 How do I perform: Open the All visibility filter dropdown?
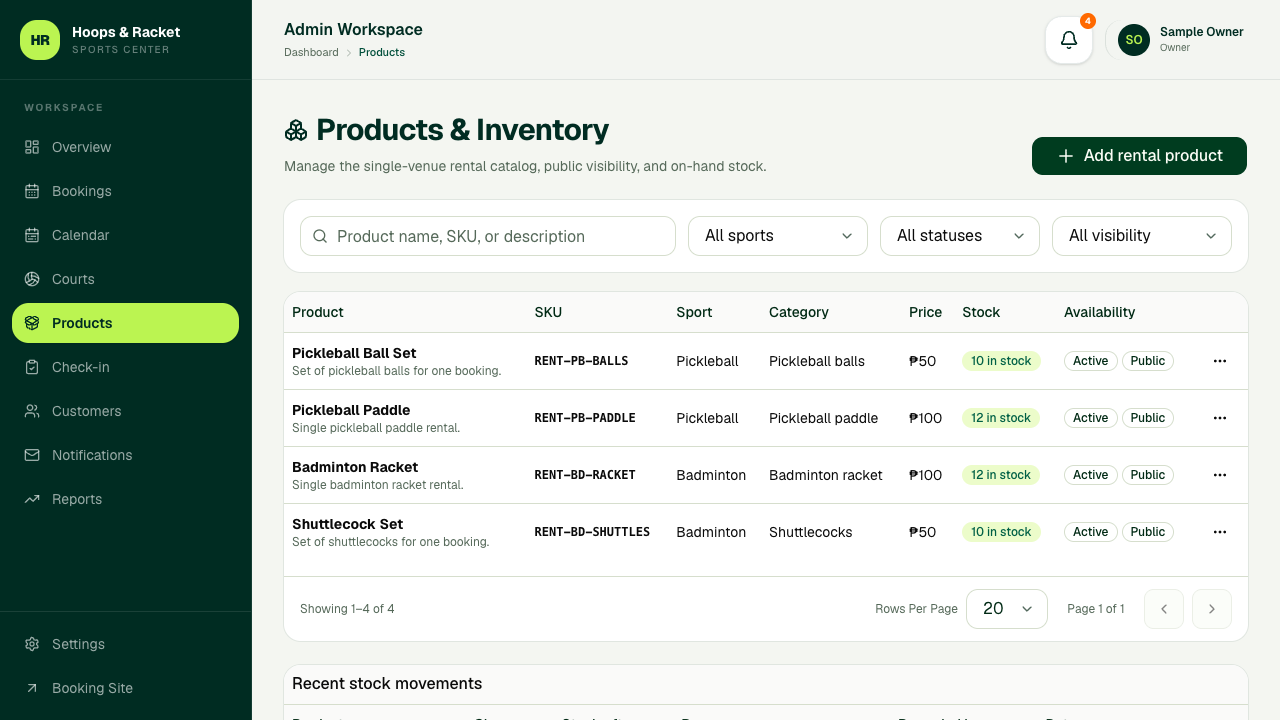tap(1142, 236)
